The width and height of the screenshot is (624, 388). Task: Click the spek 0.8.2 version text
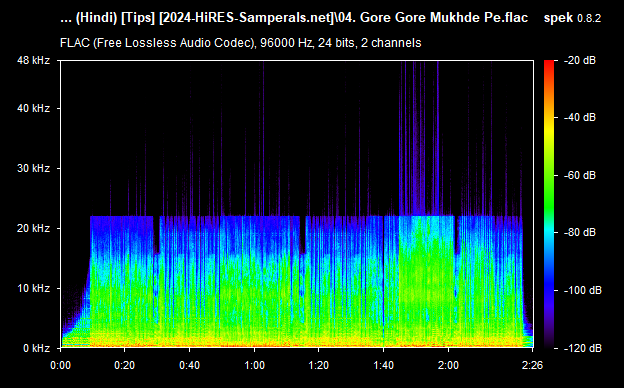572,18
